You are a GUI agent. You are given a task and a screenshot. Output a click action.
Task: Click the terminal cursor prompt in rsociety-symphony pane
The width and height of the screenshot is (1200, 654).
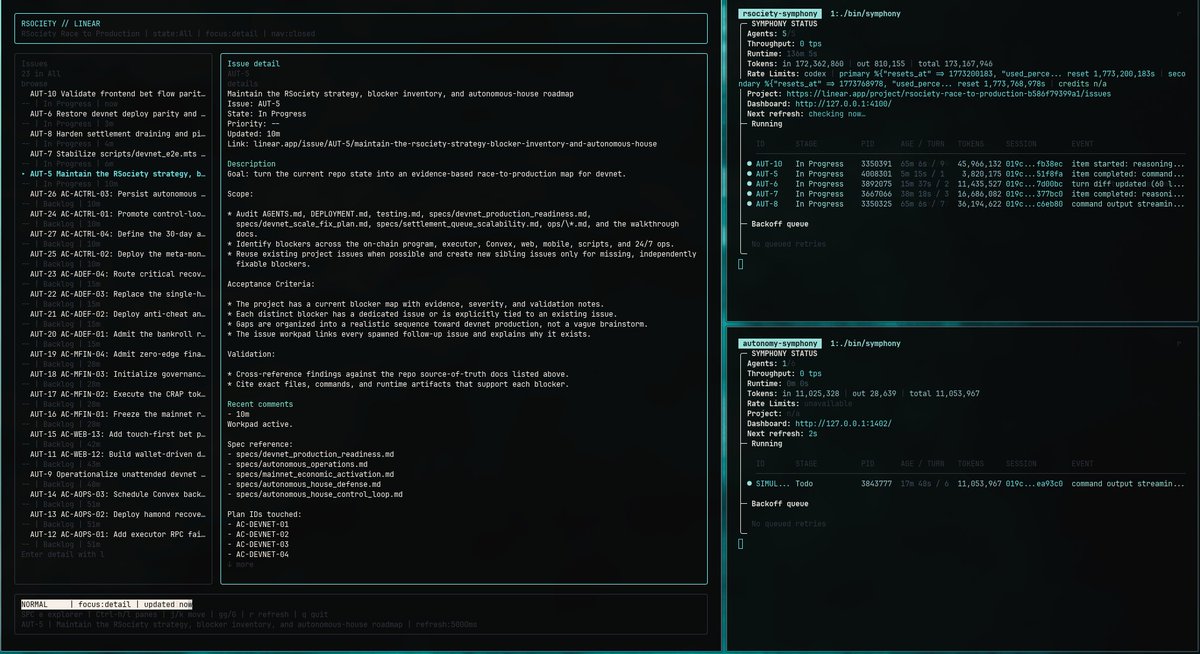tap(741, 263)
